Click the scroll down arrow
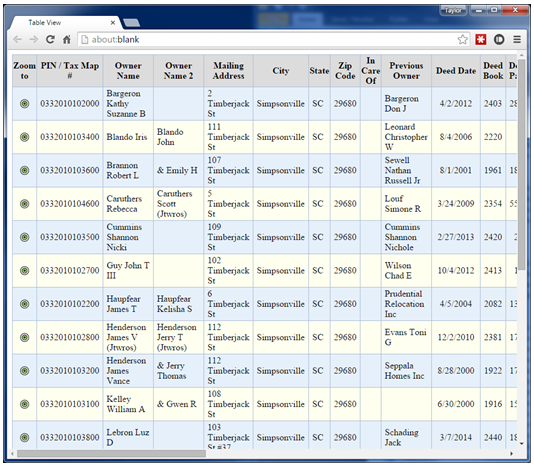Viewport: 534px width, 466px height. click(522, 444)
